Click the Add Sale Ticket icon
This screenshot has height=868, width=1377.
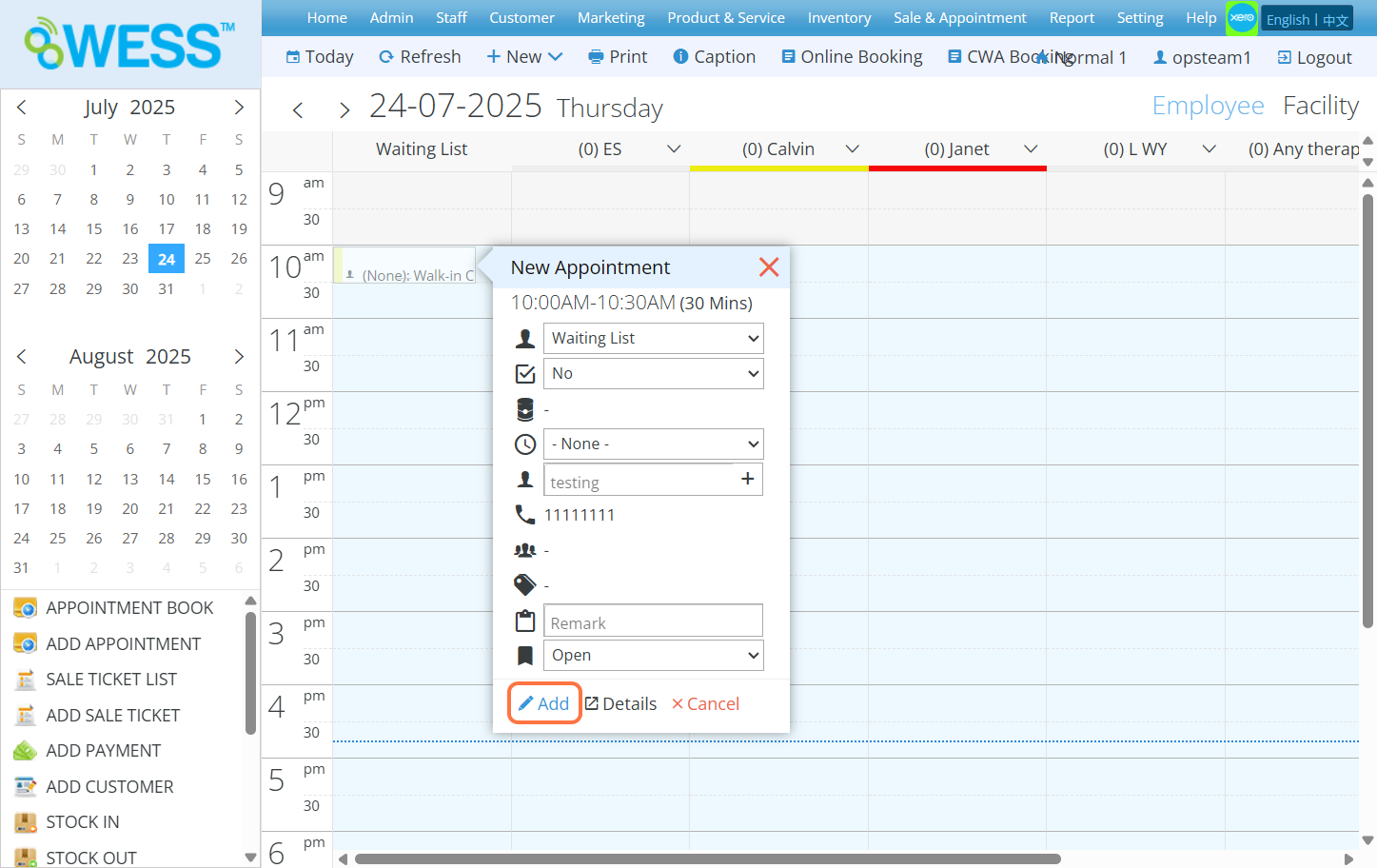(25, 716)
